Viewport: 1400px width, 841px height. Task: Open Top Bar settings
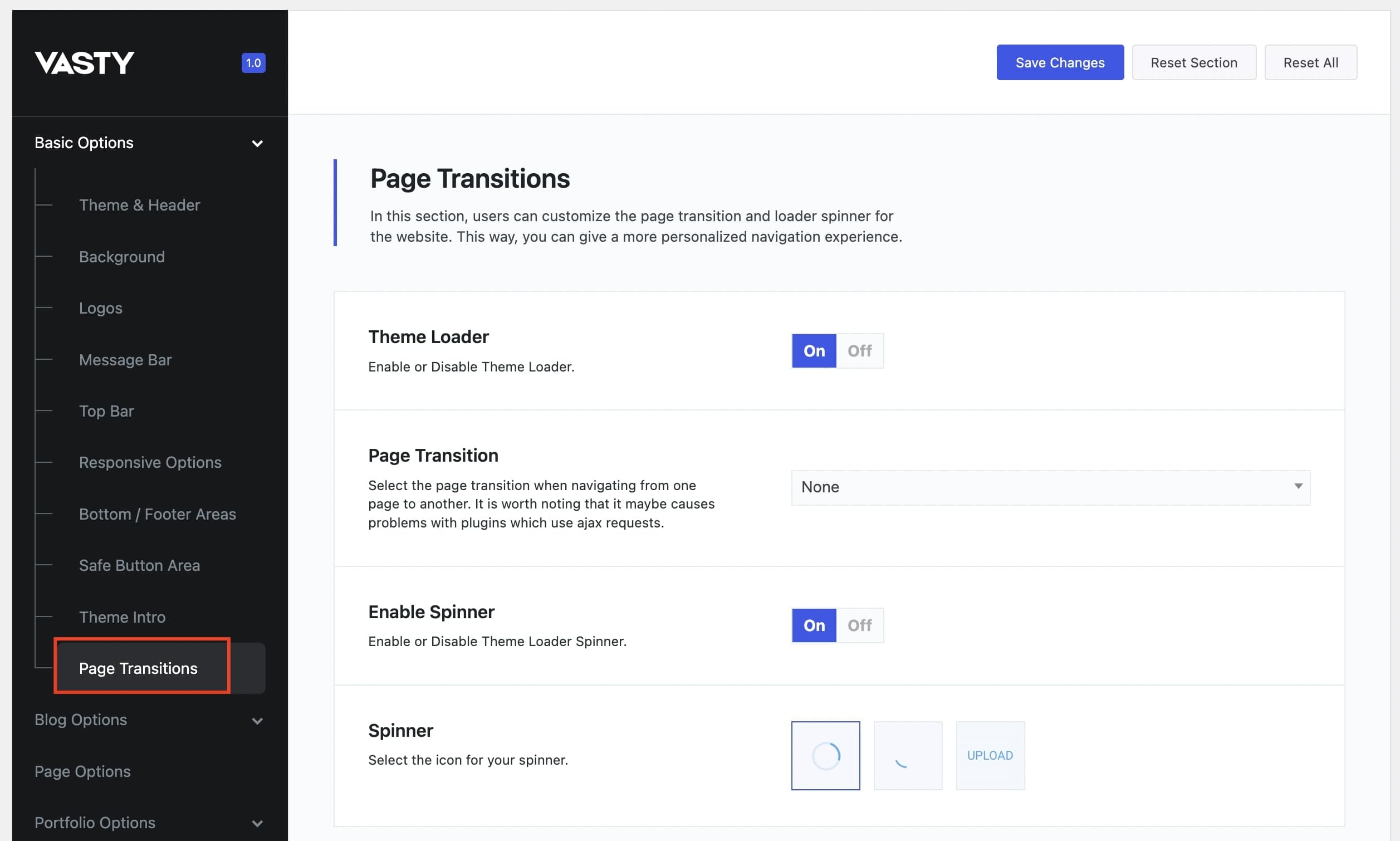[x=106, y=411]
